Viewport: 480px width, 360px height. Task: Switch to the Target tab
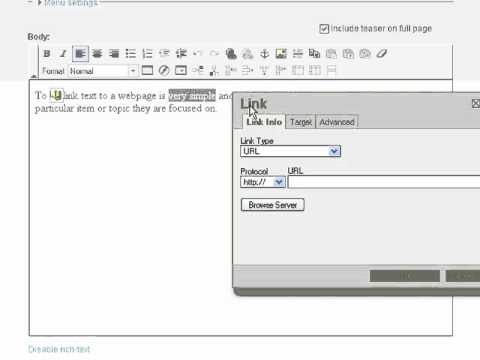[x=301, y=122]
